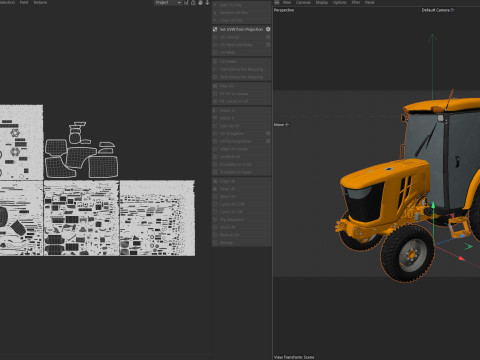Click first toolbar icon right of Project dropdown
Screen dimensions: 480x360
point(186,3)
